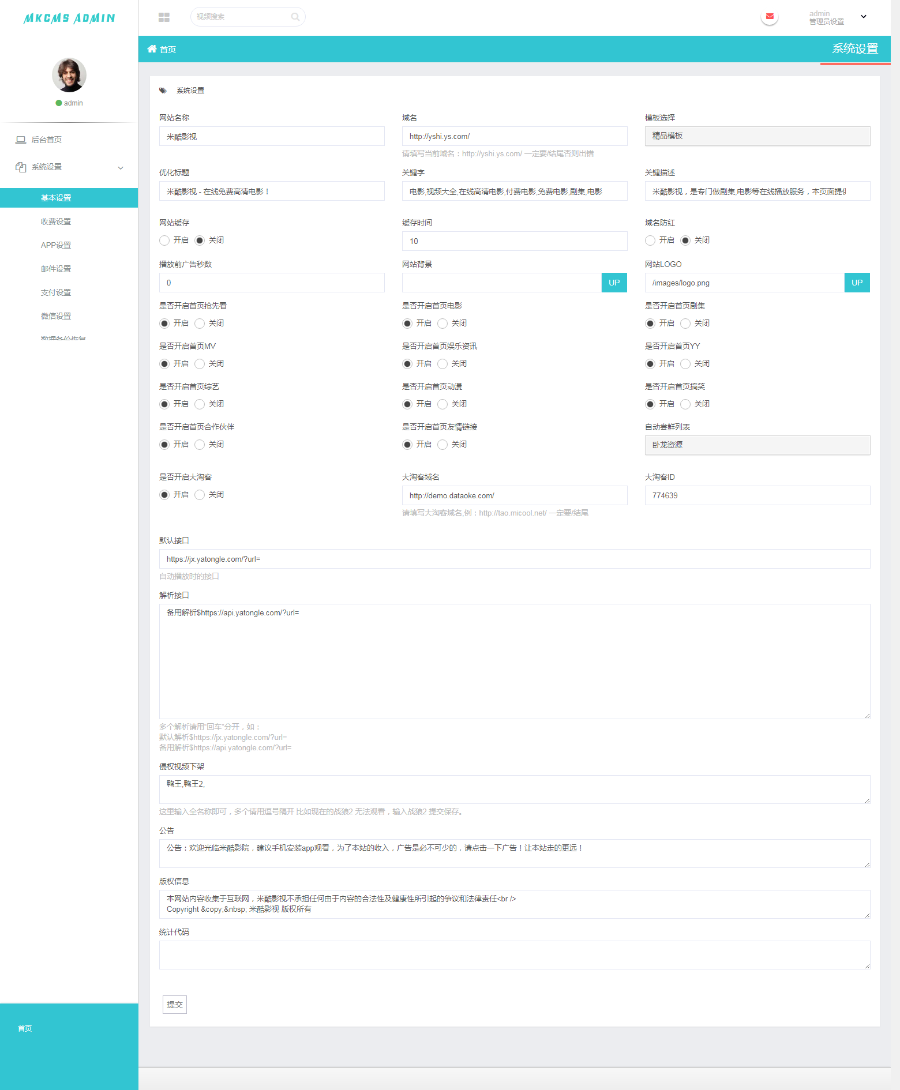Open 支付设置 in the sidebar
Image resolution: width=900 pixels, height=1090 pixels.
(x=56, y=293)
